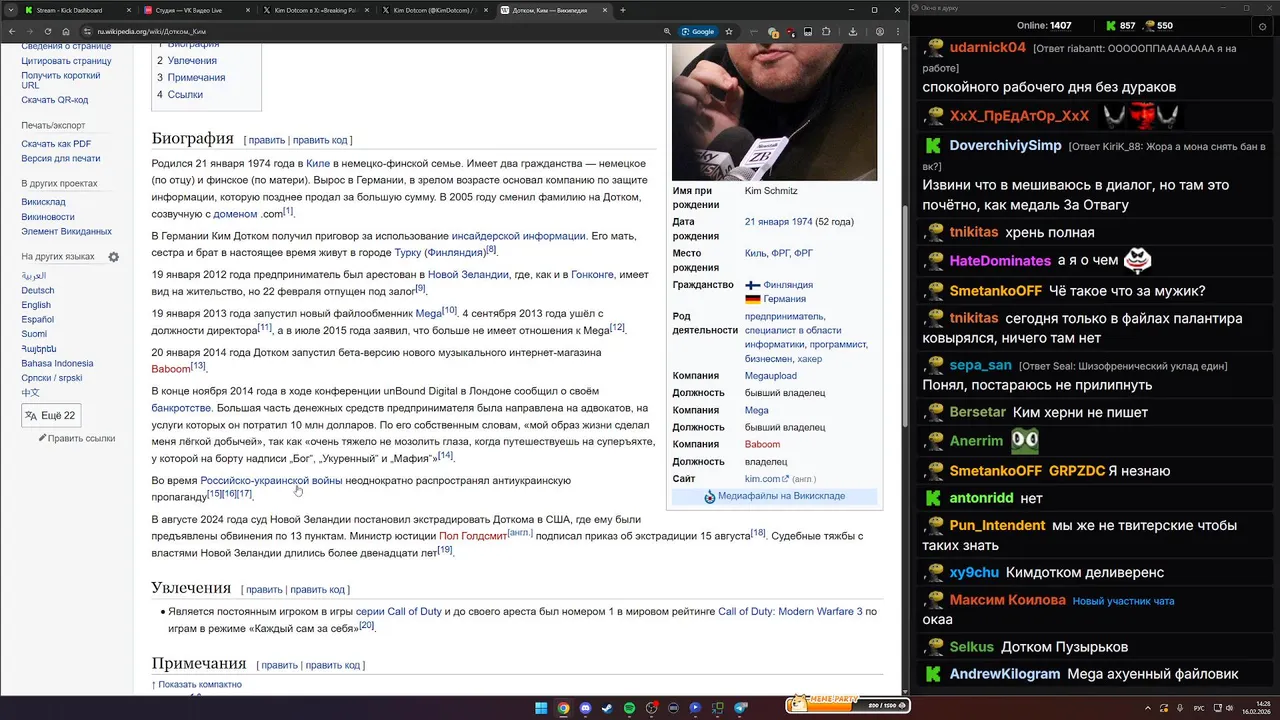Open 'Megaupload' link in infobox
The image size is (1280, 720).
coord(771,376)
